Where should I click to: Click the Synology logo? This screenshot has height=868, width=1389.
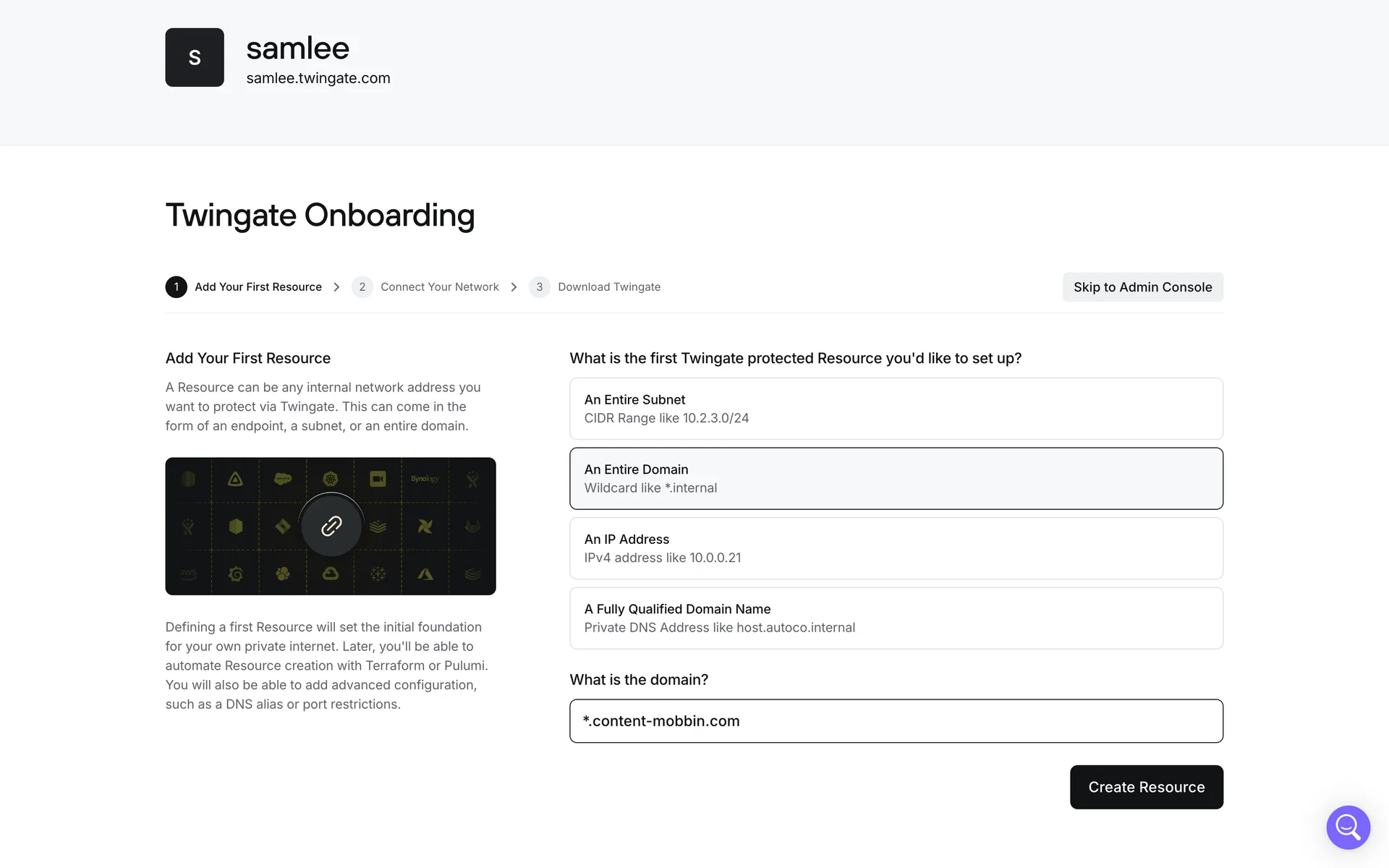[x=425, y=479]
